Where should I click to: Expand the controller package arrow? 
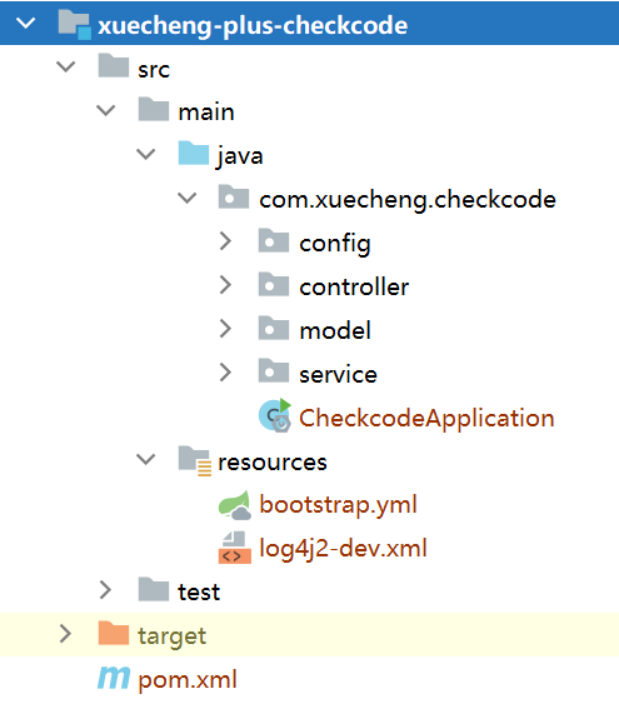(225, 285)
